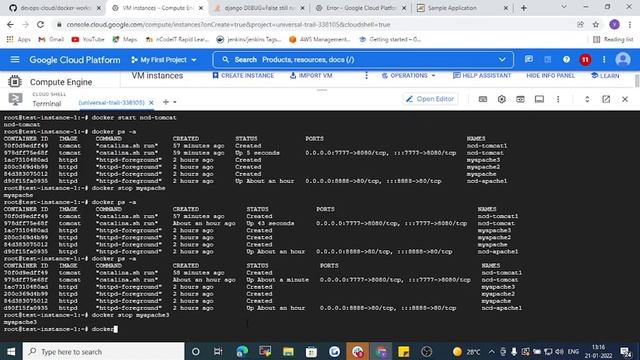Toggle the Cloud Shell on-screen keyboard icon

482,99
